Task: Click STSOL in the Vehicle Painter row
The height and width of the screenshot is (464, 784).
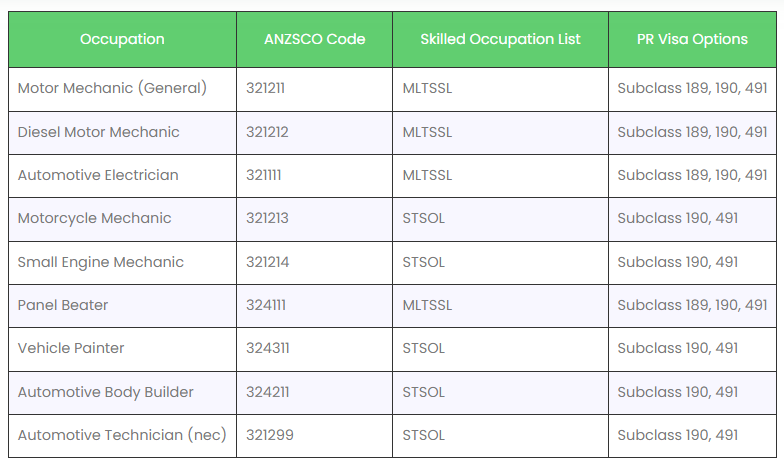Action: 423,348
